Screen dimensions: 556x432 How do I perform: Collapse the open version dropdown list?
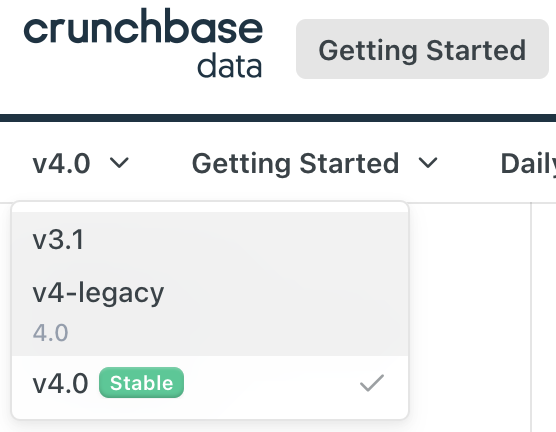click(x=81, y=163)
